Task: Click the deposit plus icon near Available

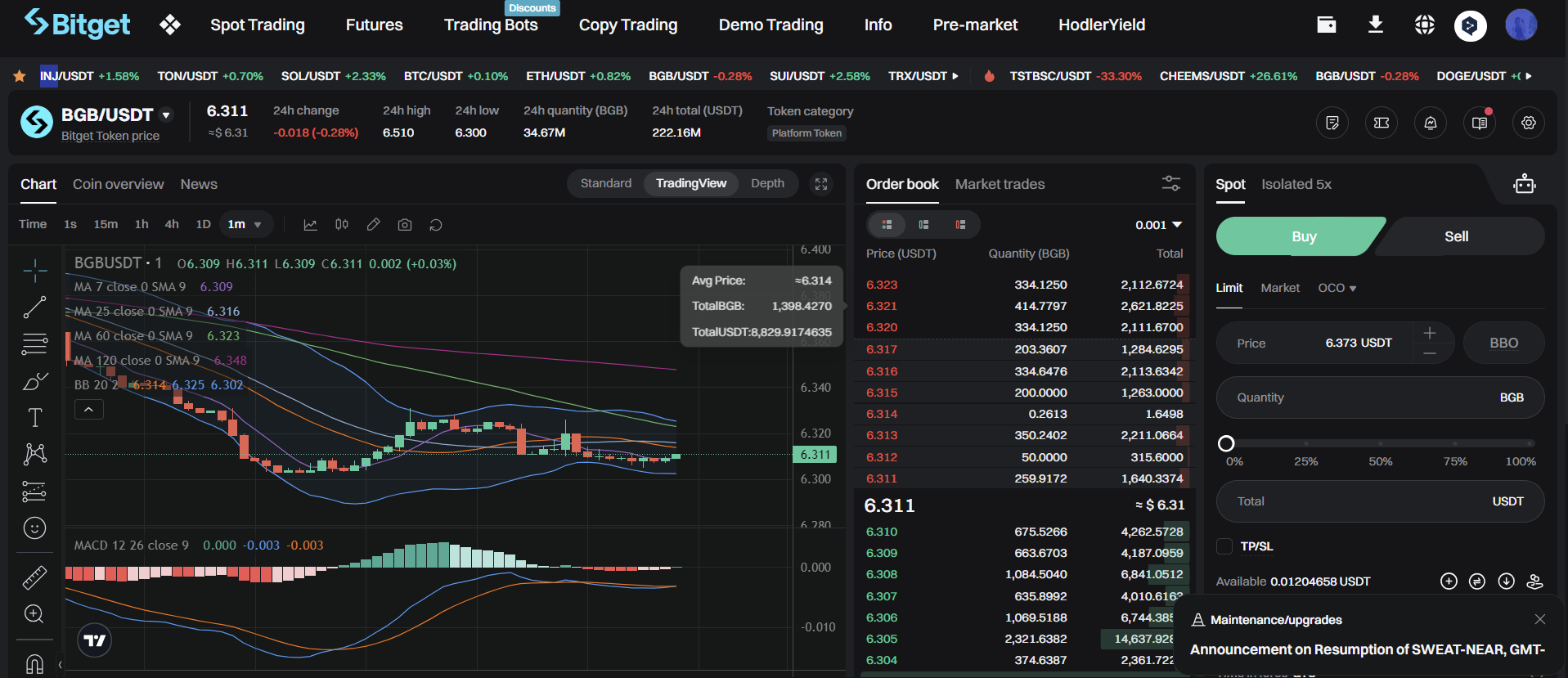Action: pyautogui.click(x=1449, y=581)
